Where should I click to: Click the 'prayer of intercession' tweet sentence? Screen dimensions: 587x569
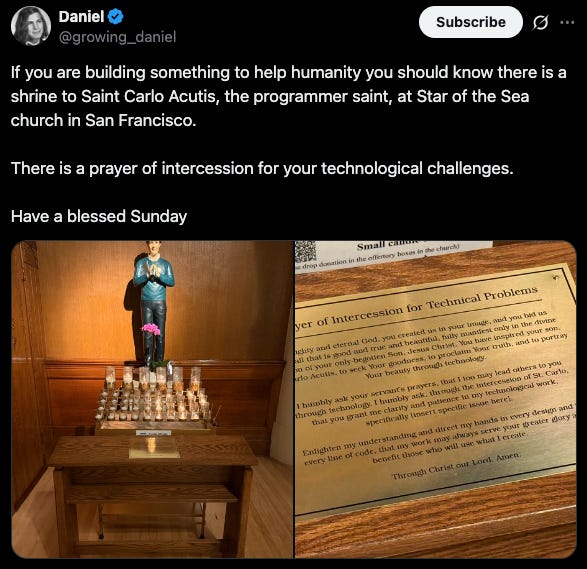tap(262, 168)
